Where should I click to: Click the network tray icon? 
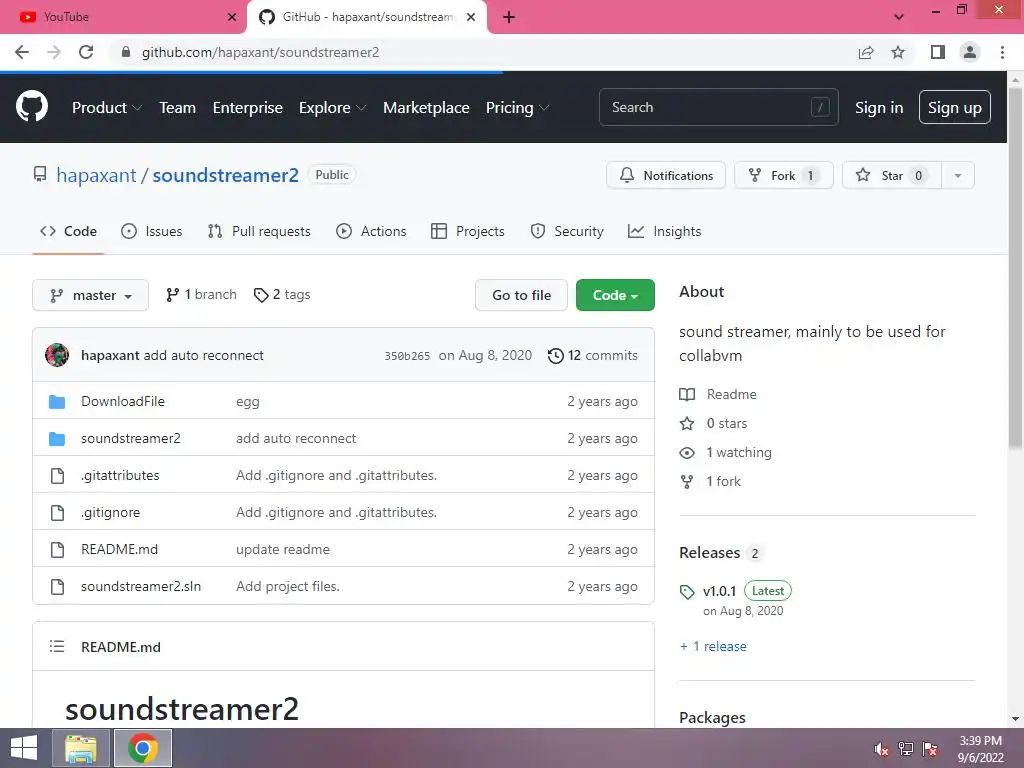pyautogui.click(x=906, y=749)
